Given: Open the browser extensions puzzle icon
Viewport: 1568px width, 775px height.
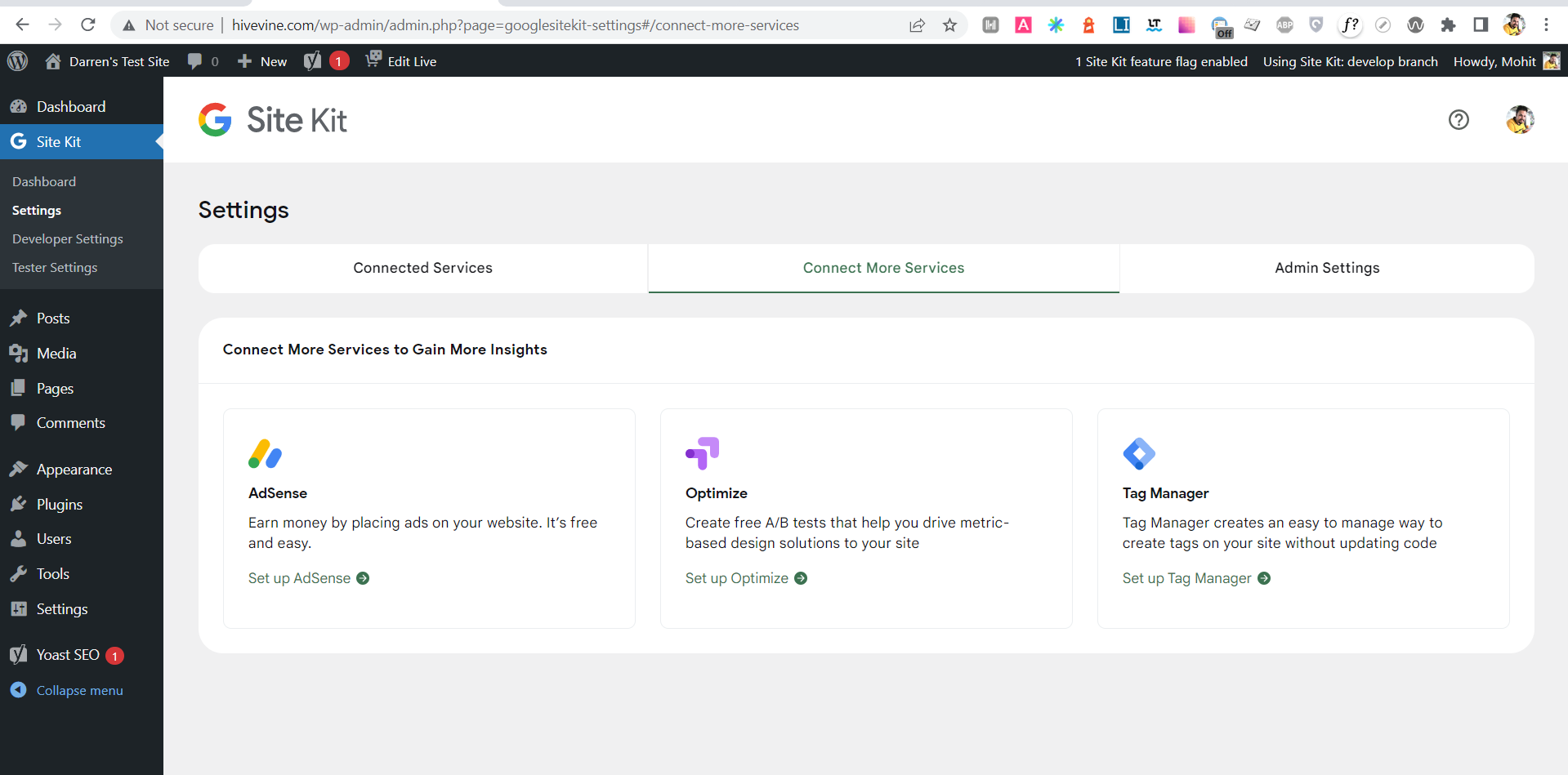Looking at the screenshot, I should [1448, 25].
